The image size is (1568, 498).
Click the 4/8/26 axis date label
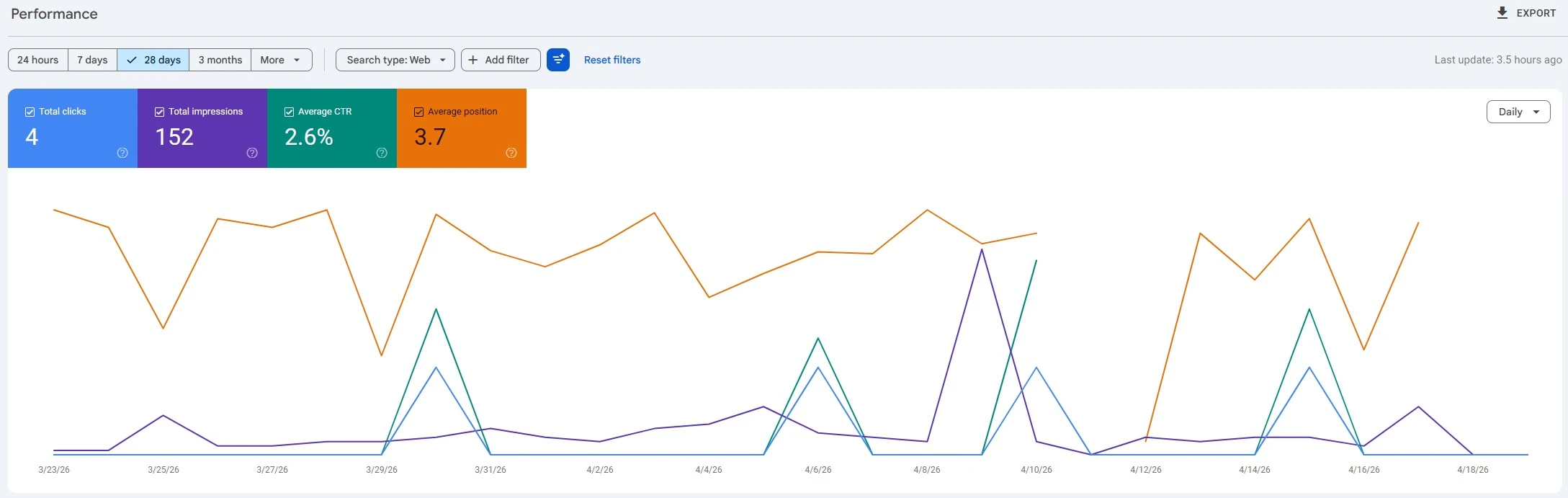pos(927,470)
